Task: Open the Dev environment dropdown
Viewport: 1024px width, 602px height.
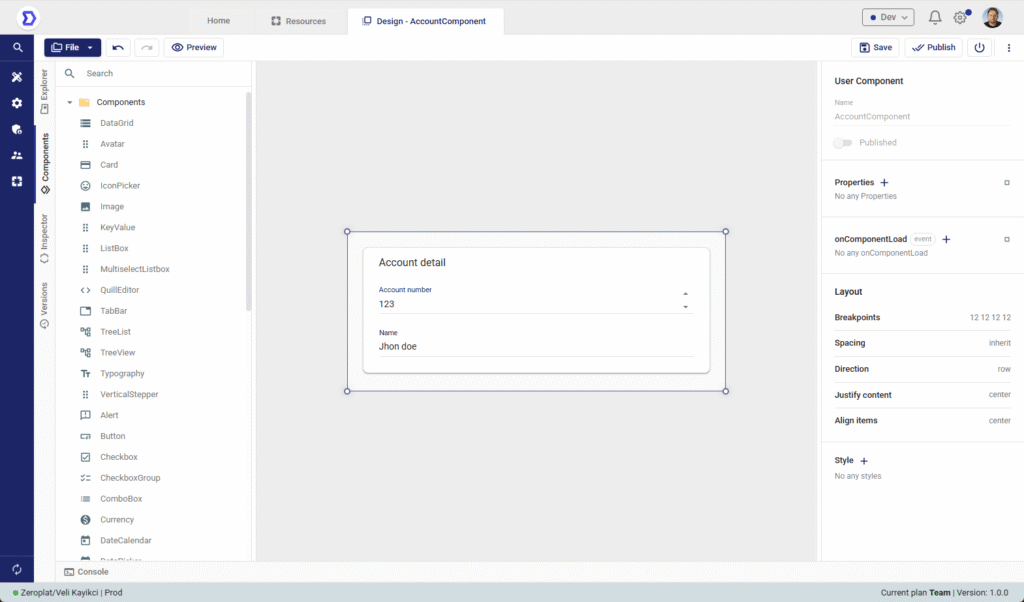Action: 887,18
